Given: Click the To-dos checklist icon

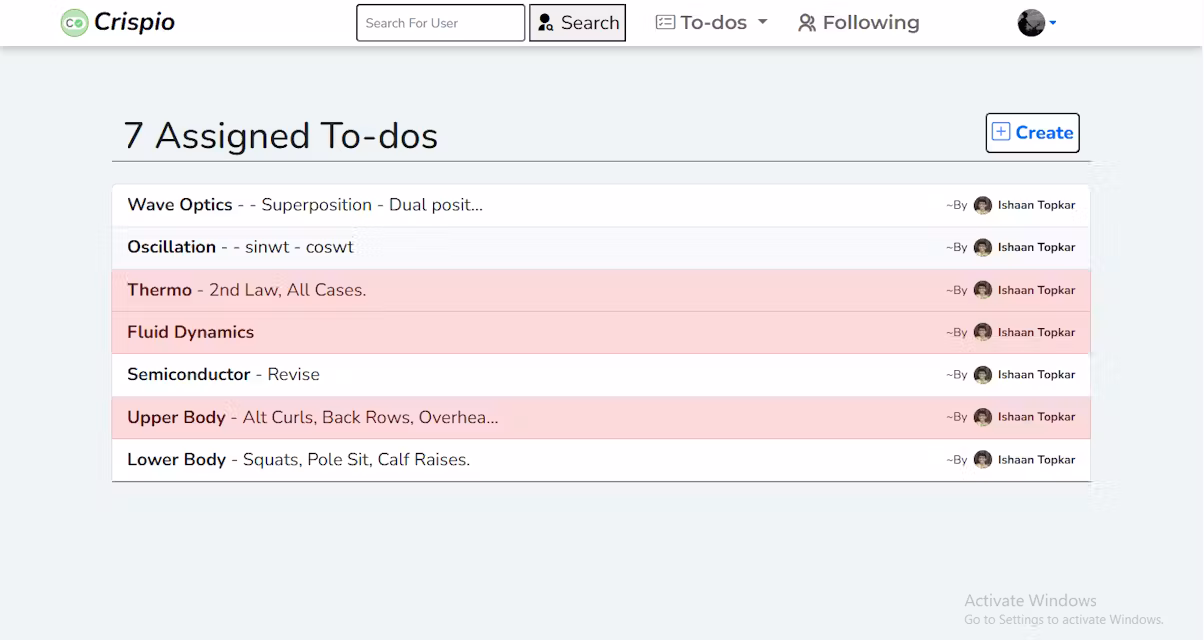Looking at the screenshot, I should point(665,23).
